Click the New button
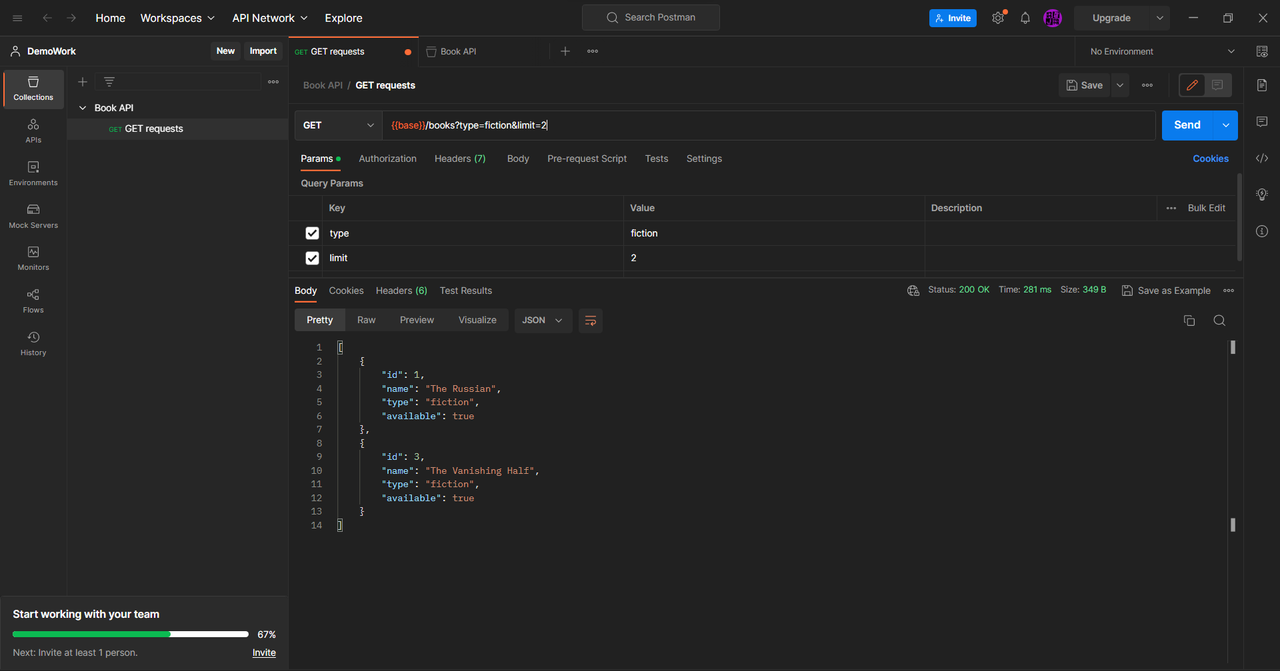Screen dimensions: 1280x671 [x=226, y=51]
